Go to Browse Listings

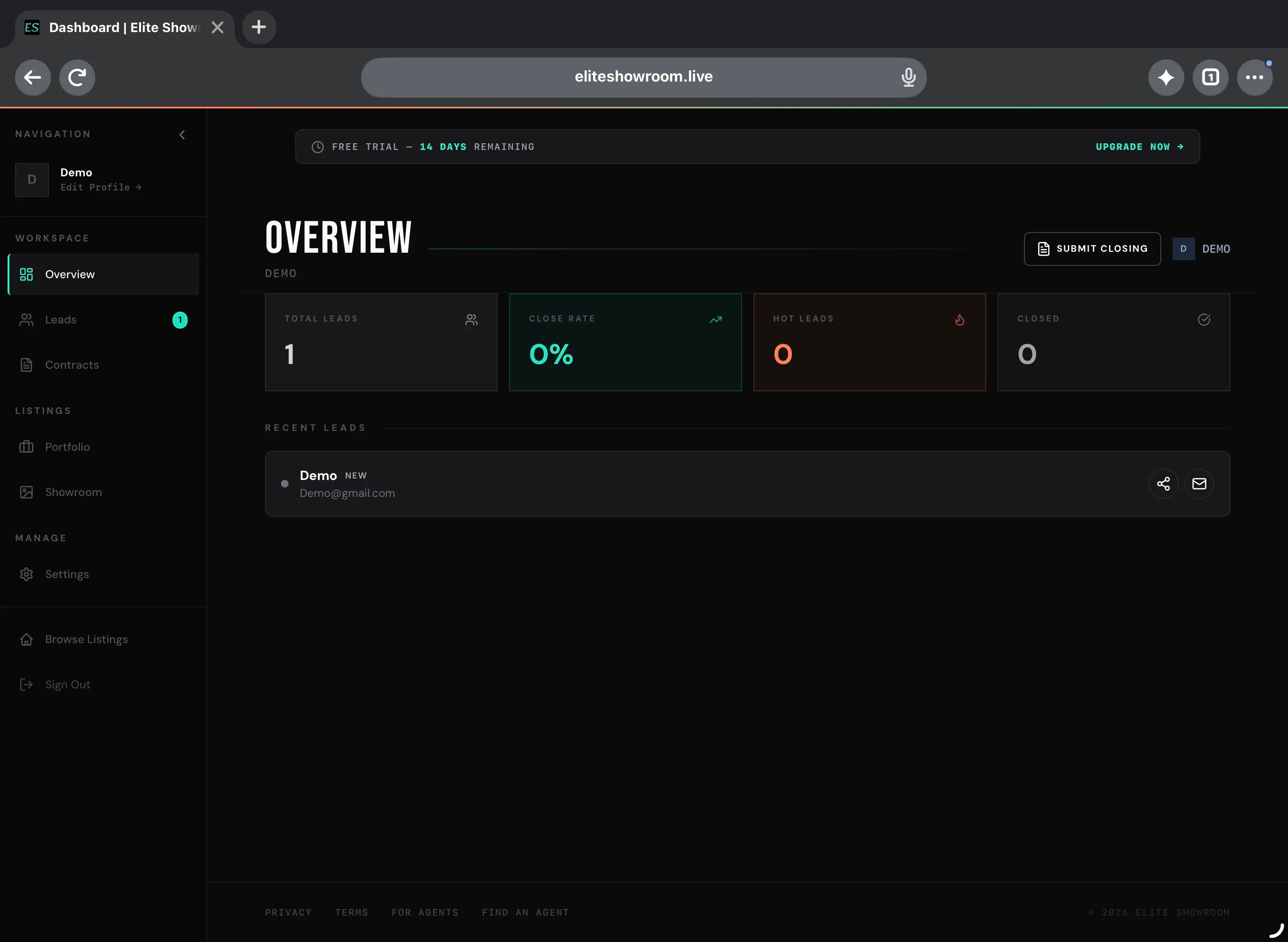(103, 639)
